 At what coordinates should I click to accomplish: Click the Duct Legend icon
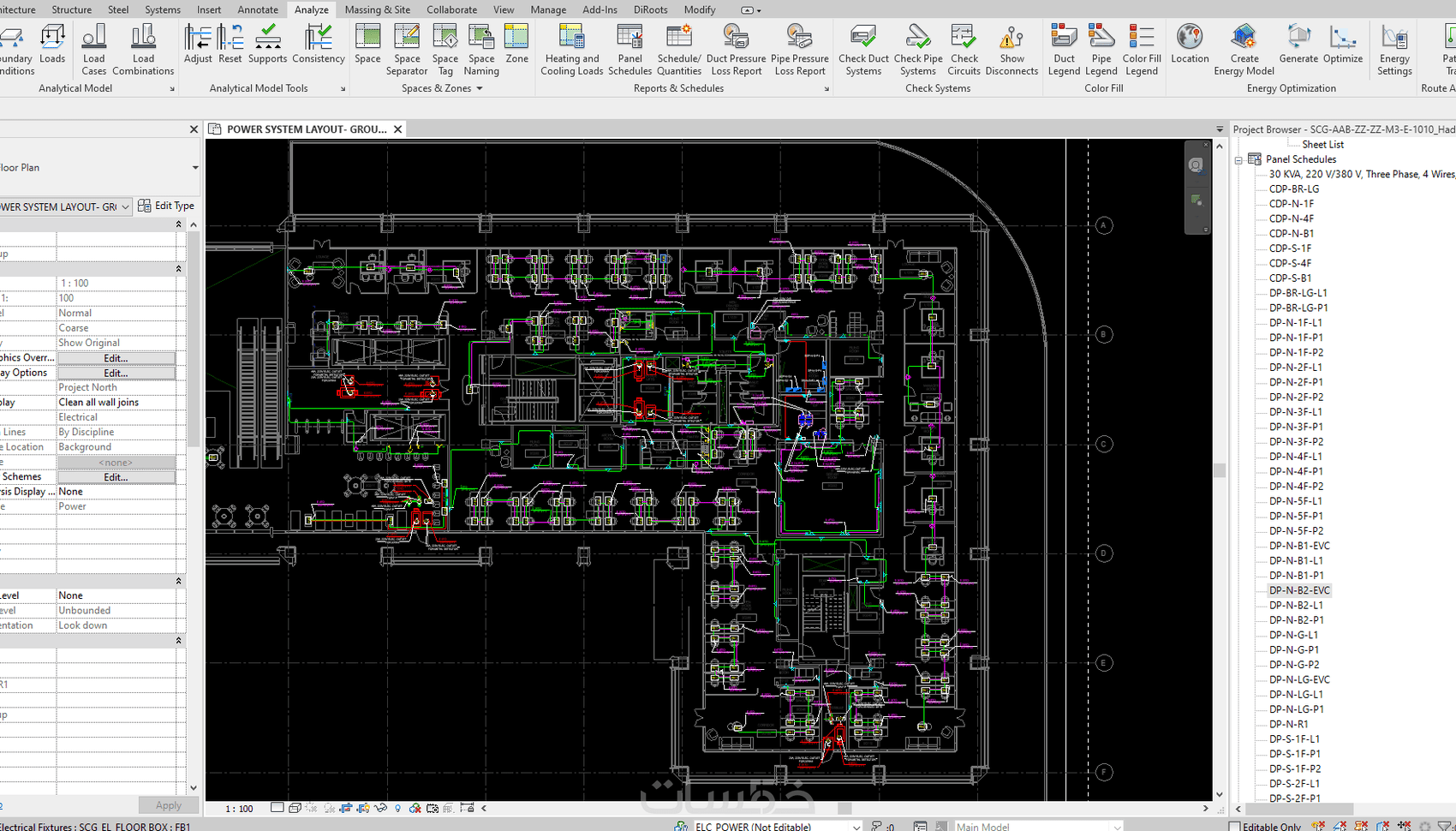(x=1064, y=50)
